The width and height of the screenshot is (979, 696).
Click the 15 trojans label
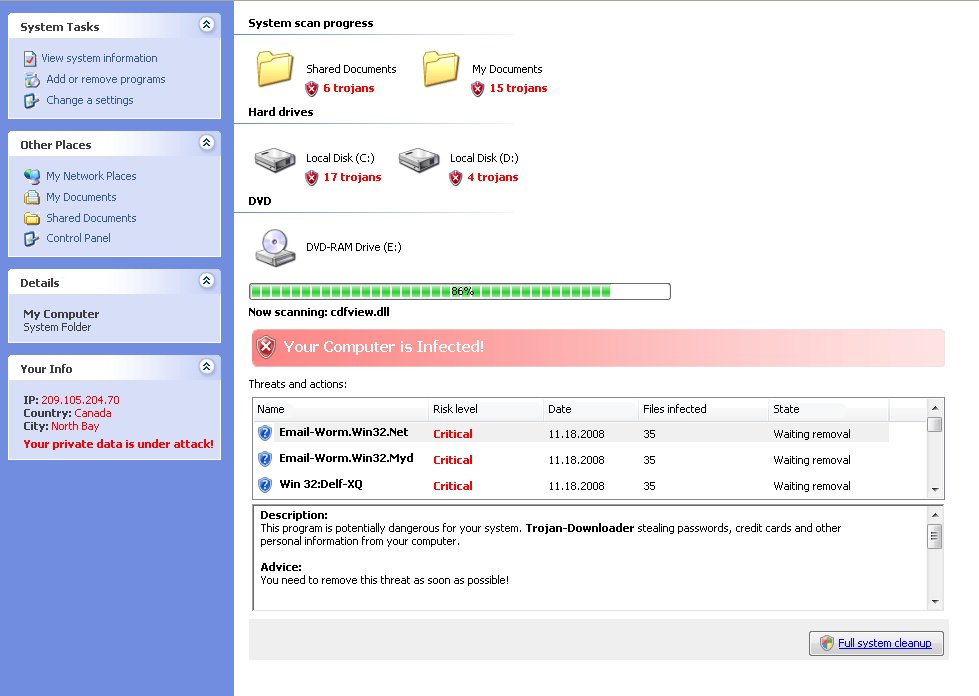(518, 88)
